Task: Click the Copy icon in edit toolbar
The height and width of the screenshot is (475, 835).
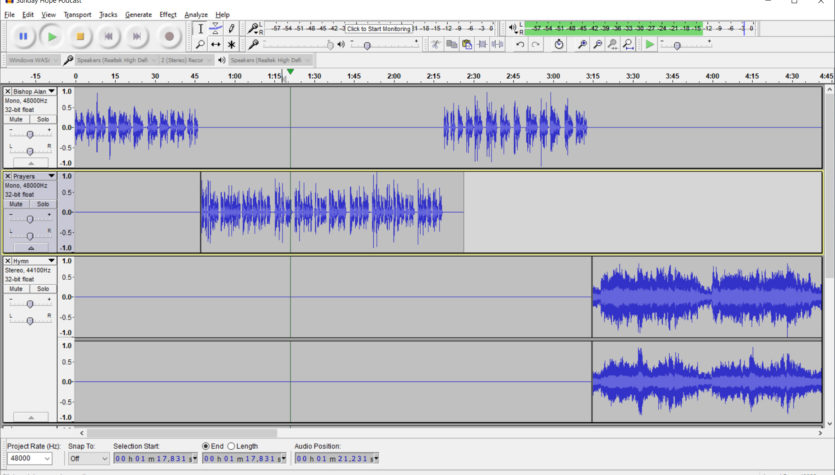Action: click(x=451, y=45)
